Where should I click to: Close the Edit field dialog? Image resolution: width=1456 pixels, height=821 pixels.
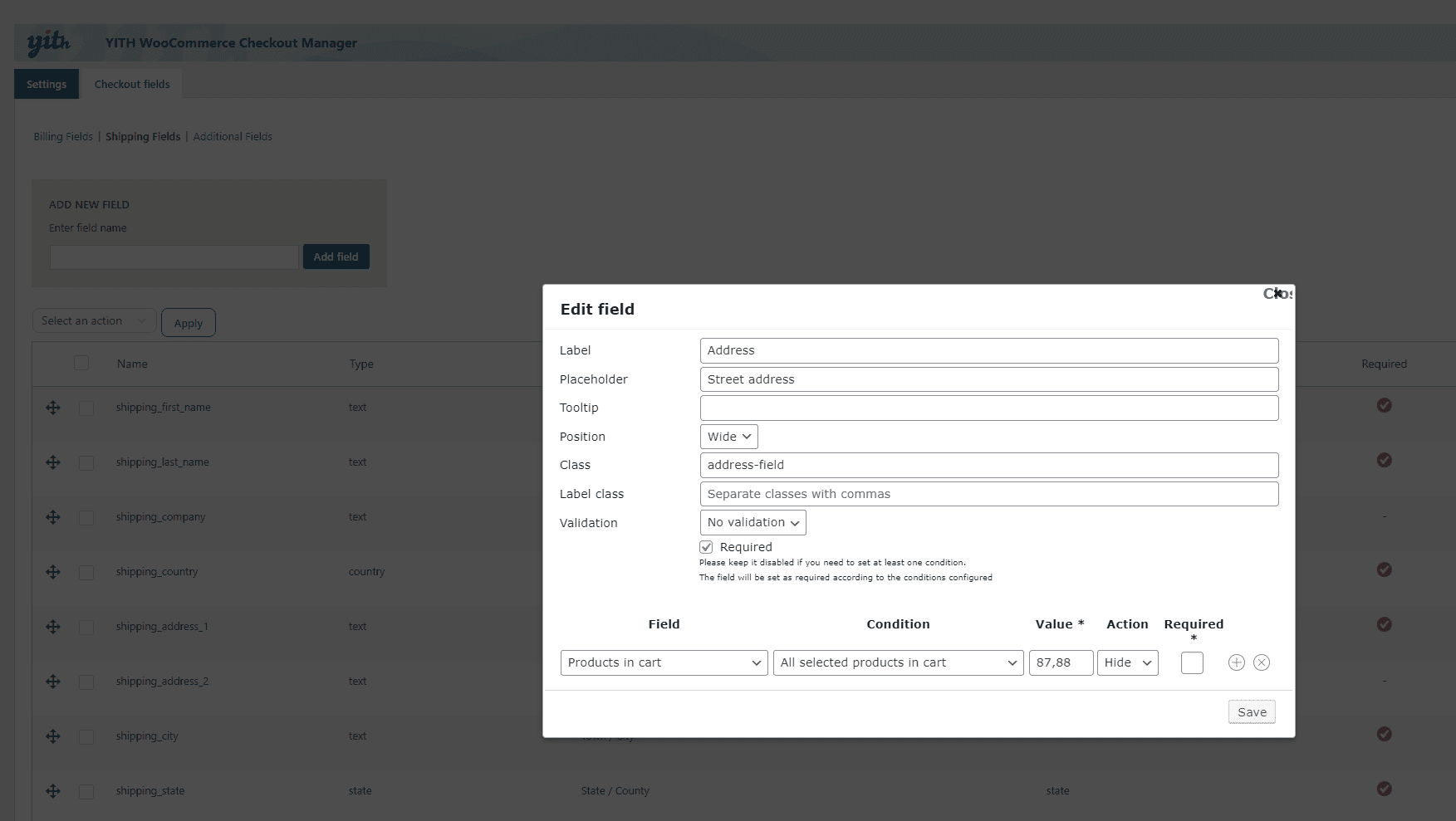tap(1277, 294)
